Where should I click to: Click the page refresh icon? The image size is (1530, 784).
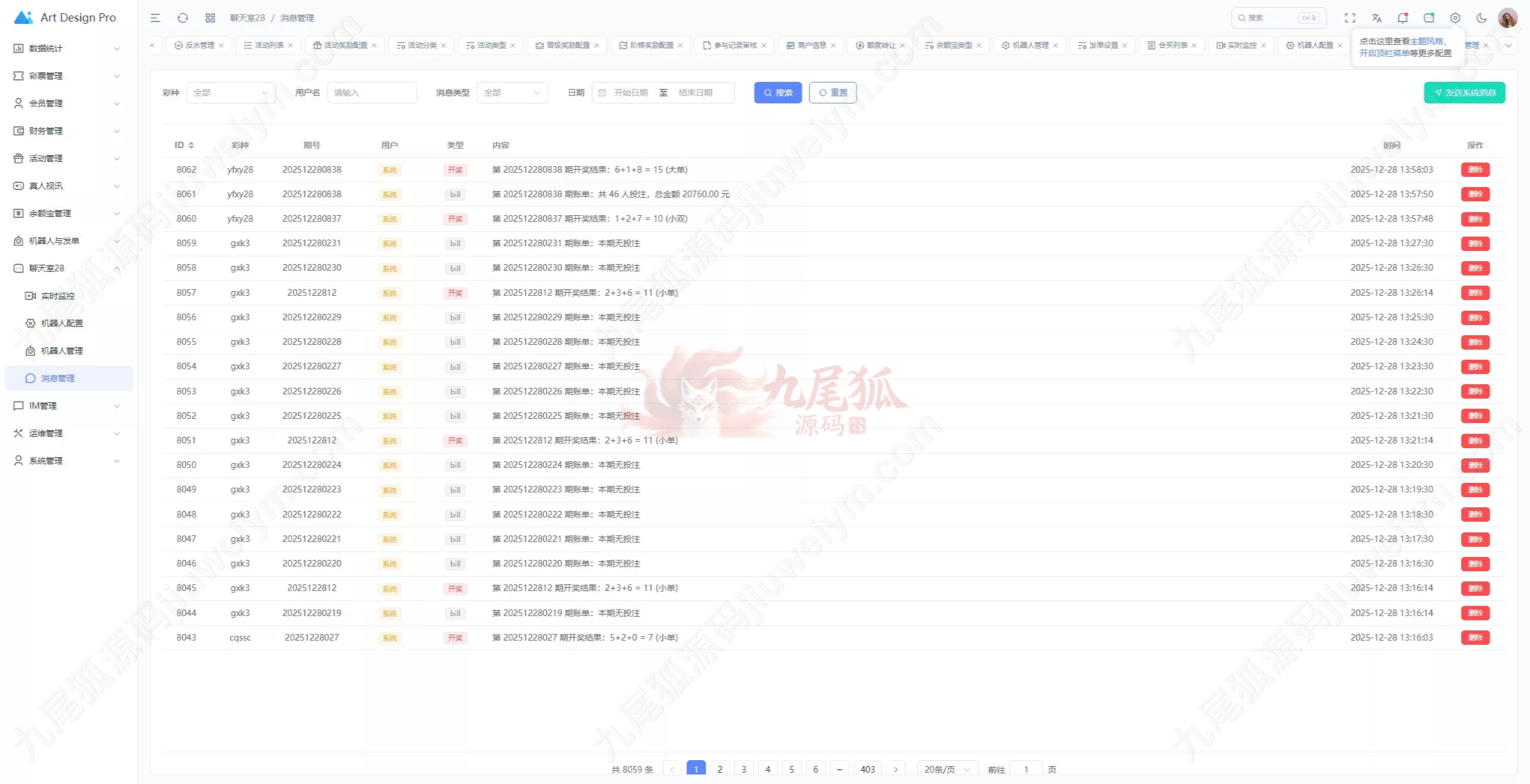(x=183, y=18)
